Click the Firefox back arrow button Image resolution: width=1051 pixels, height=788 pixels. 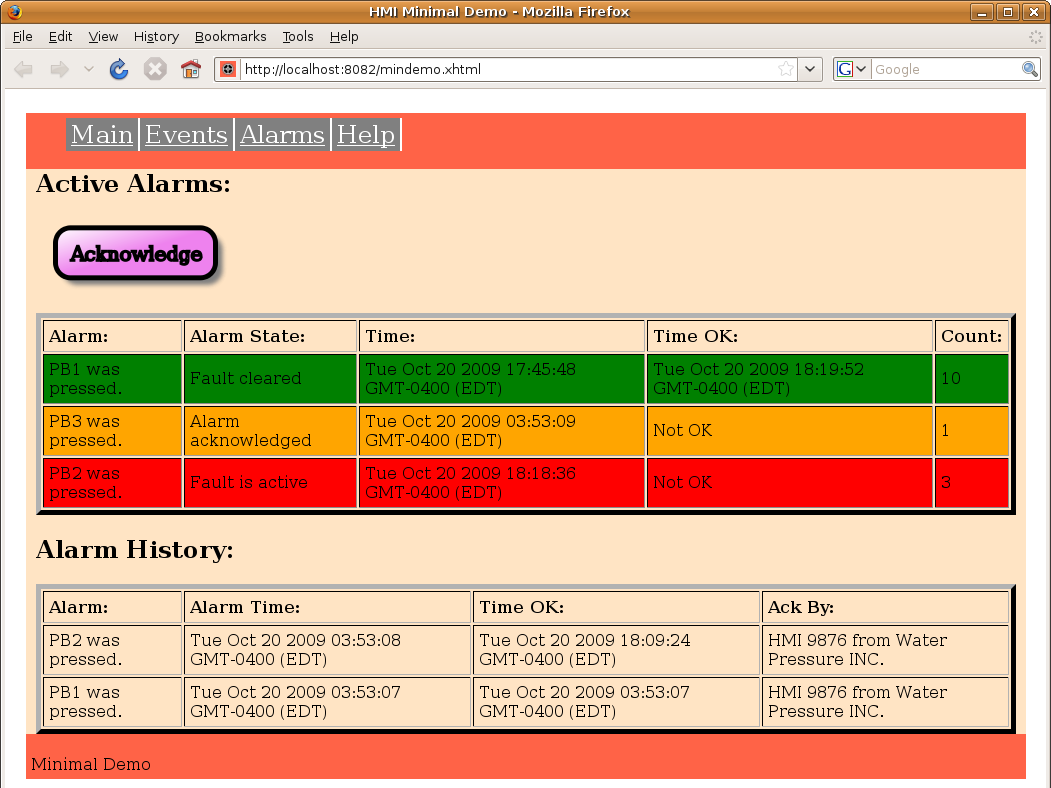(x=24, y=69)
